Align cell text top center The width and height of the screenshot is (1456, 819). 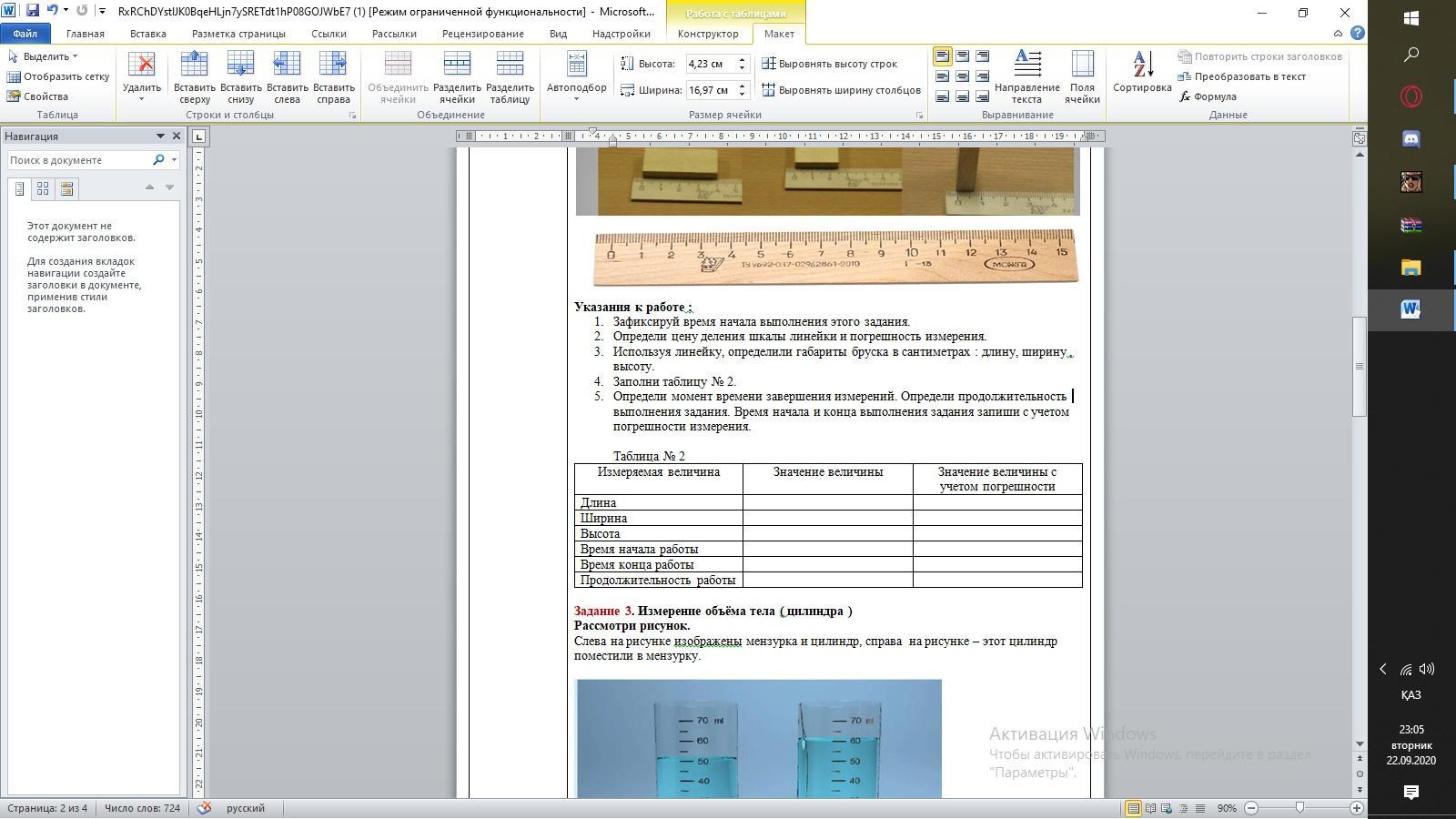(962, 56)
